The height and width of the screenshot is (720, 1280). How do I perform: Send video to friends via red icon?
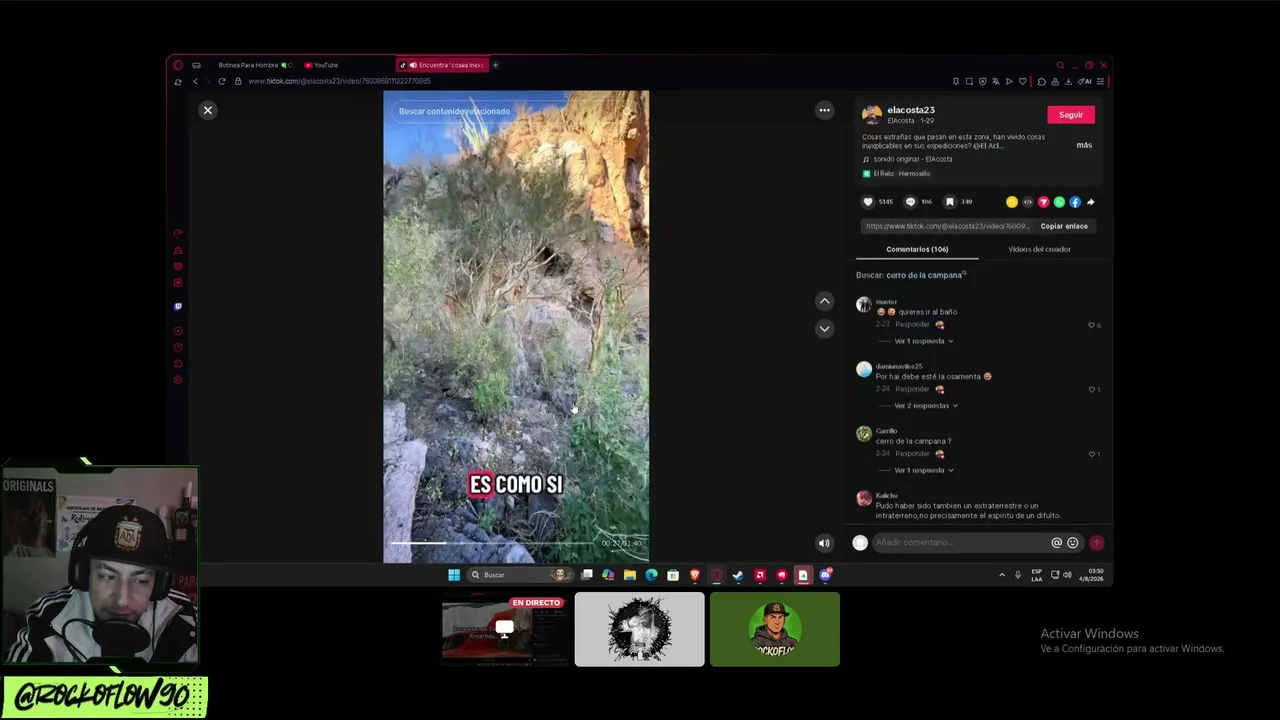click(x=1043, y=202)
